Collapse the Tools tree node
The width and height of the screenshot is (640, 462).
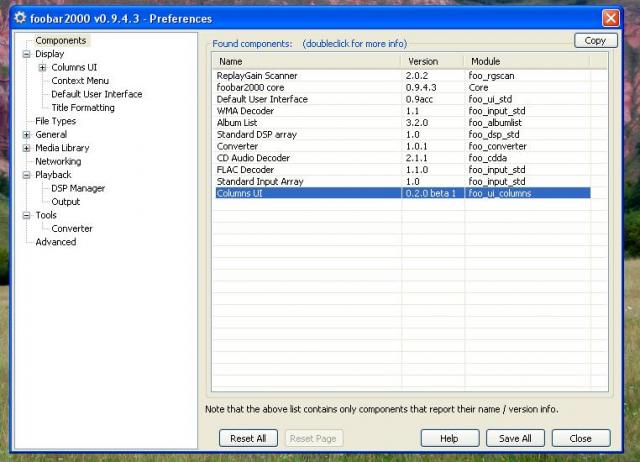pyautogui.click(x=27, y=215)
